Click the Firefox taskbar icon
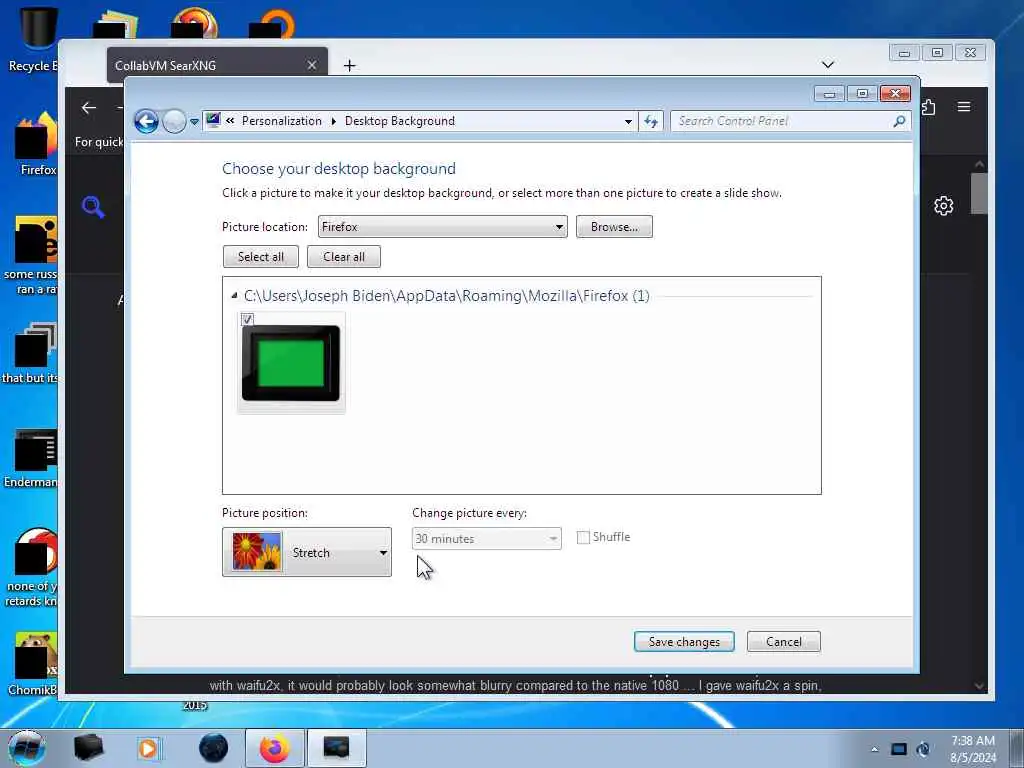 [274, 748]
